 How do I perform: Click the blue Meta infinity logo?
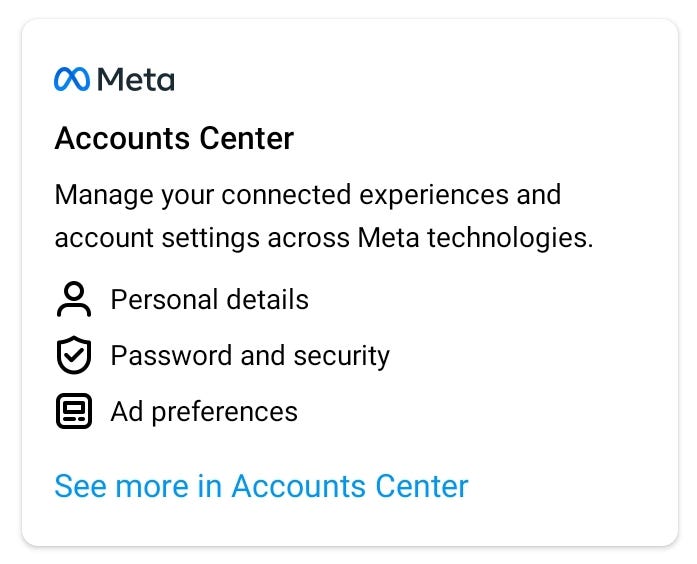[x=72, y=80]
